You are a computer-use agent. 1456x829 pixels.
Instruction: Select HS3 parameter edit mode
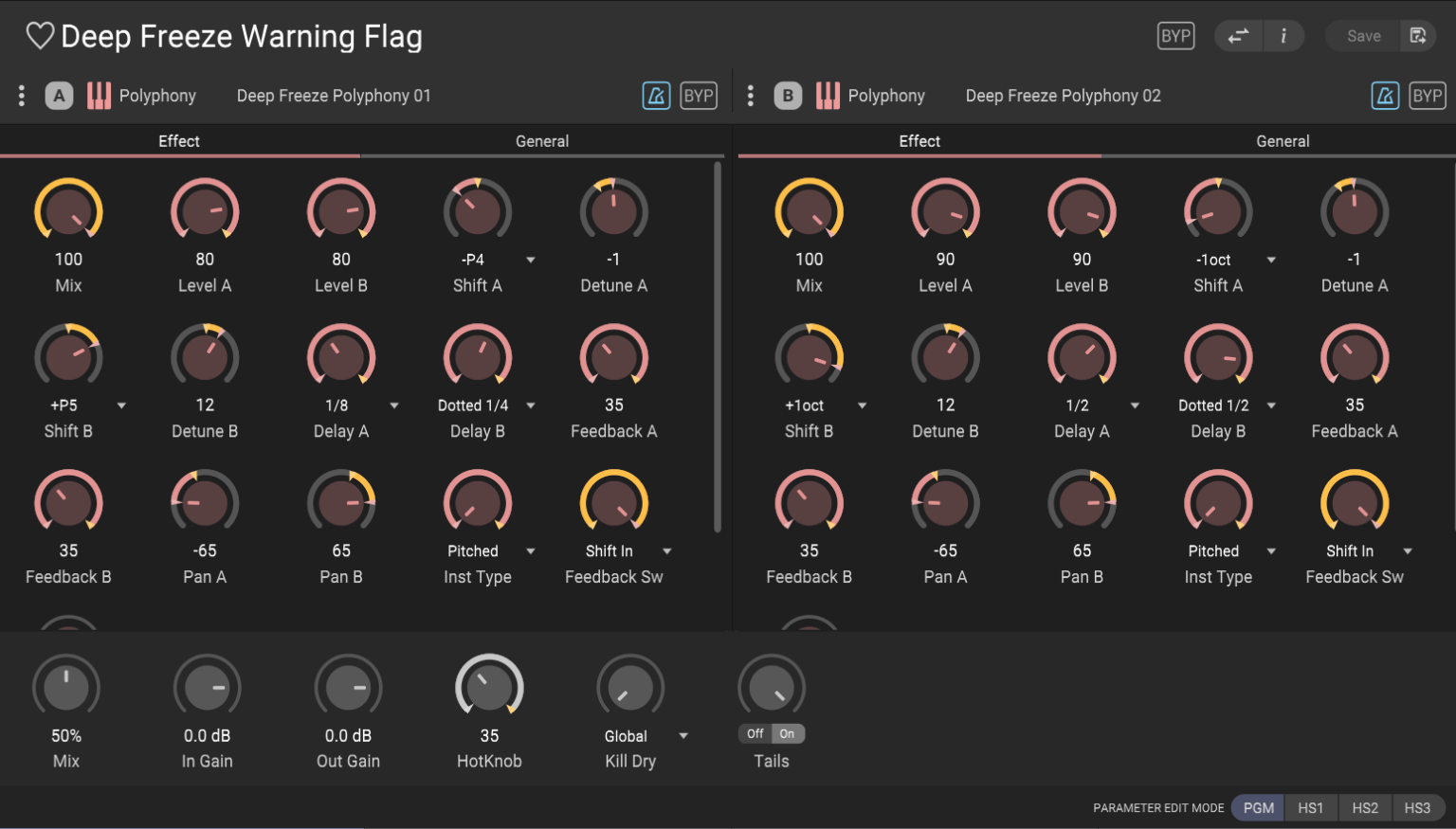pyautogui.click(x=1417, y=808)
